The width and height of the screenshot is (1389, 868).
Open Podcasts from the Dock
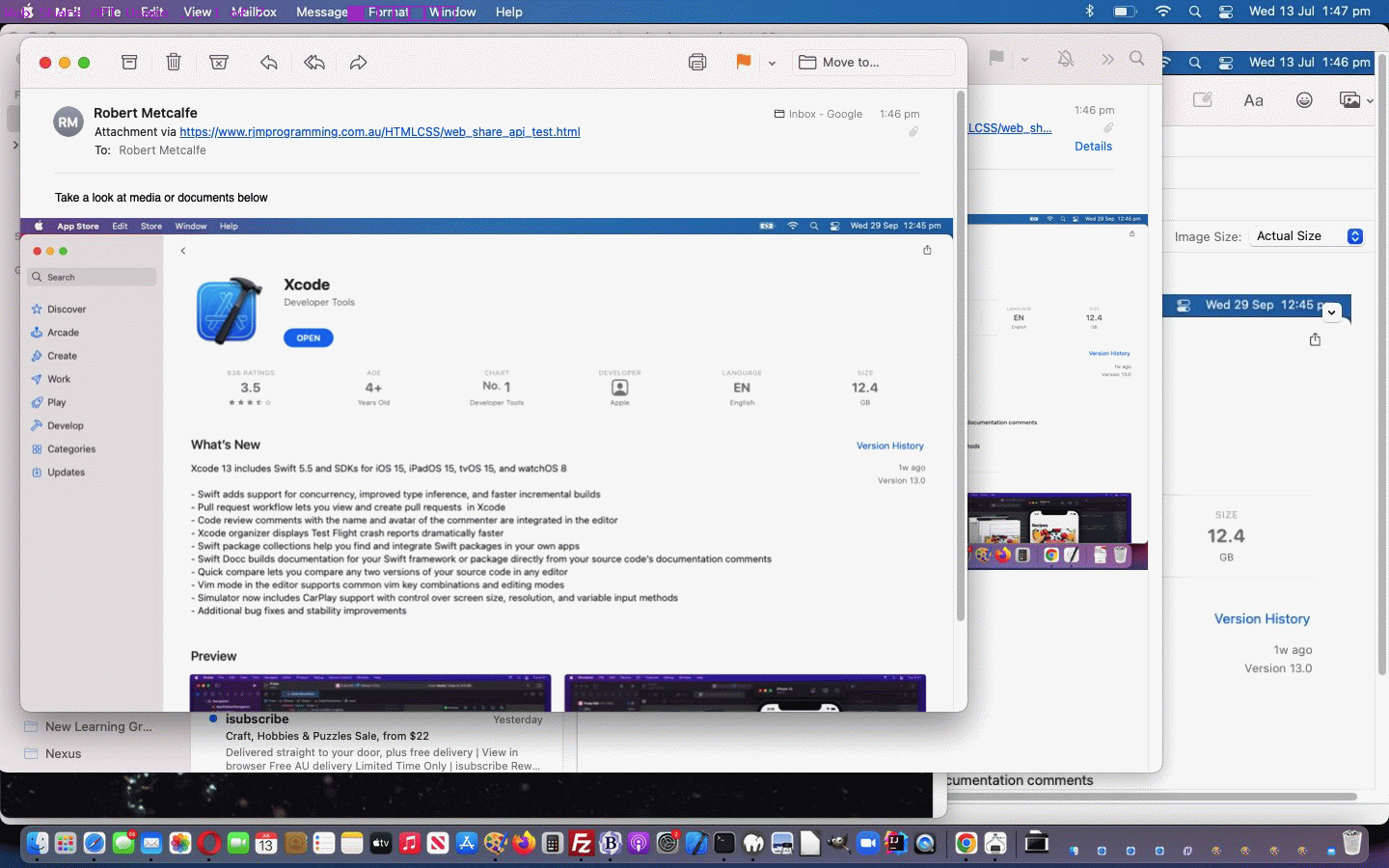tap(639, 843)
